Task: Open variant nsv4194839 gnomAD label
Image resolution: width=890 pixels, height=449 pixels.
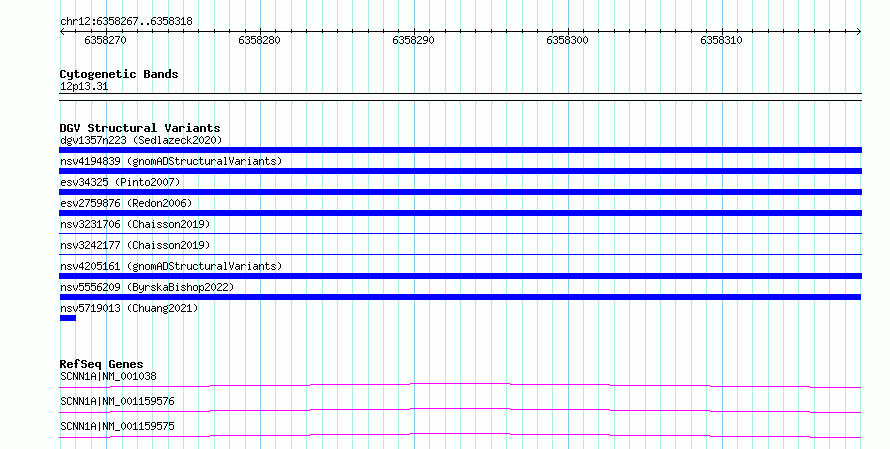Action: click(171, 161)
